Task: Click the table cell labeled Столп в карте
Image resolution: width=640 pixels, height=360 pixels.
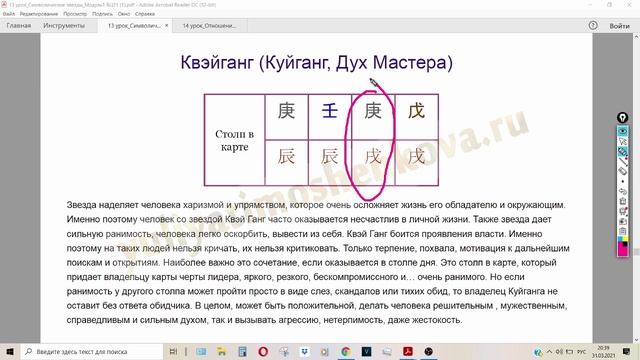Action: pyautogui.click(x=235, y=140)
